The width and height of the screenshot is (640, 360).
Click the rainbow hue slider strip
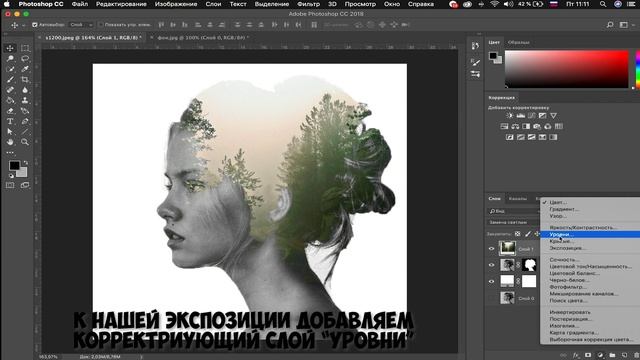[638, 69]
